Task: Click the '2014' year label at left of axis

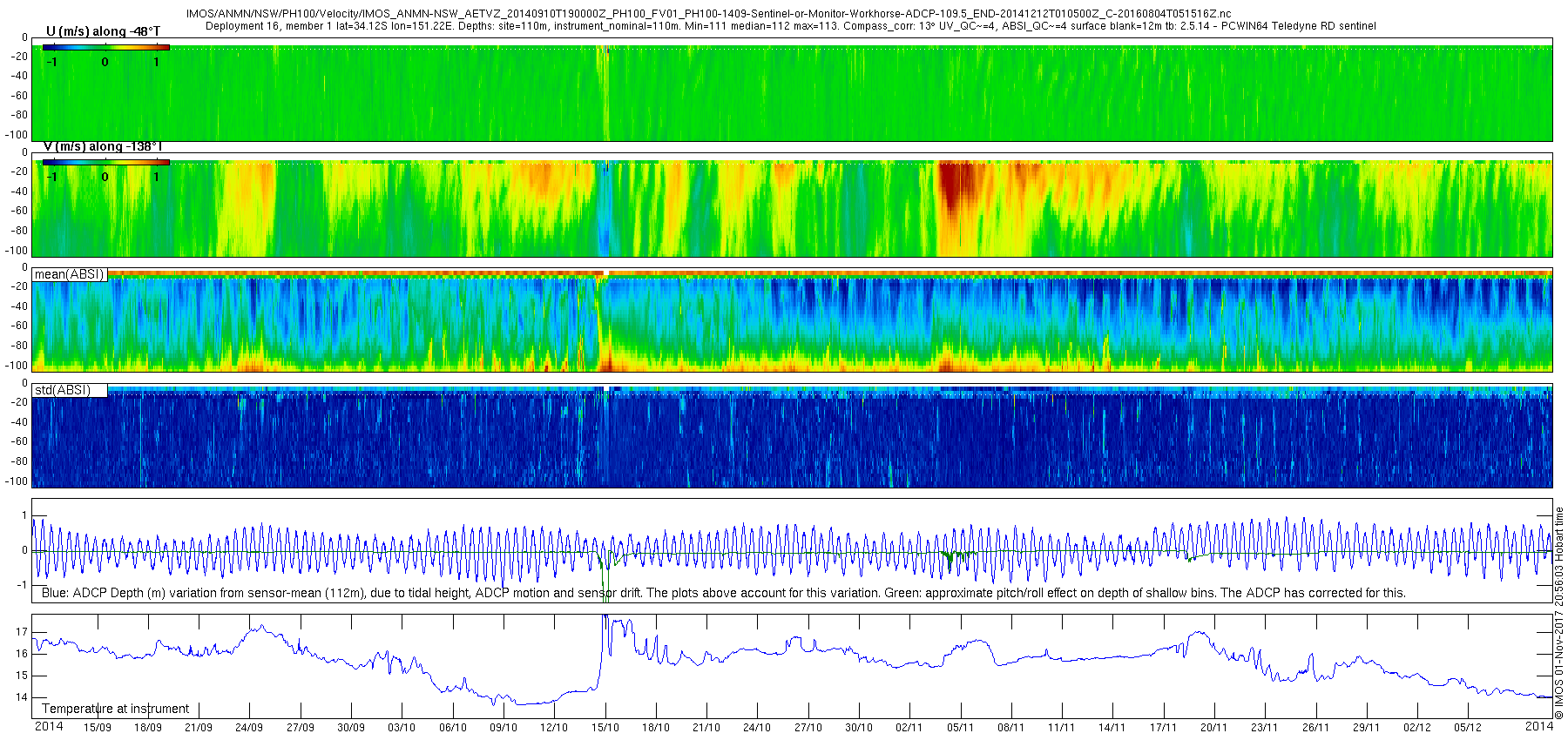Action: tap(49, 726)
